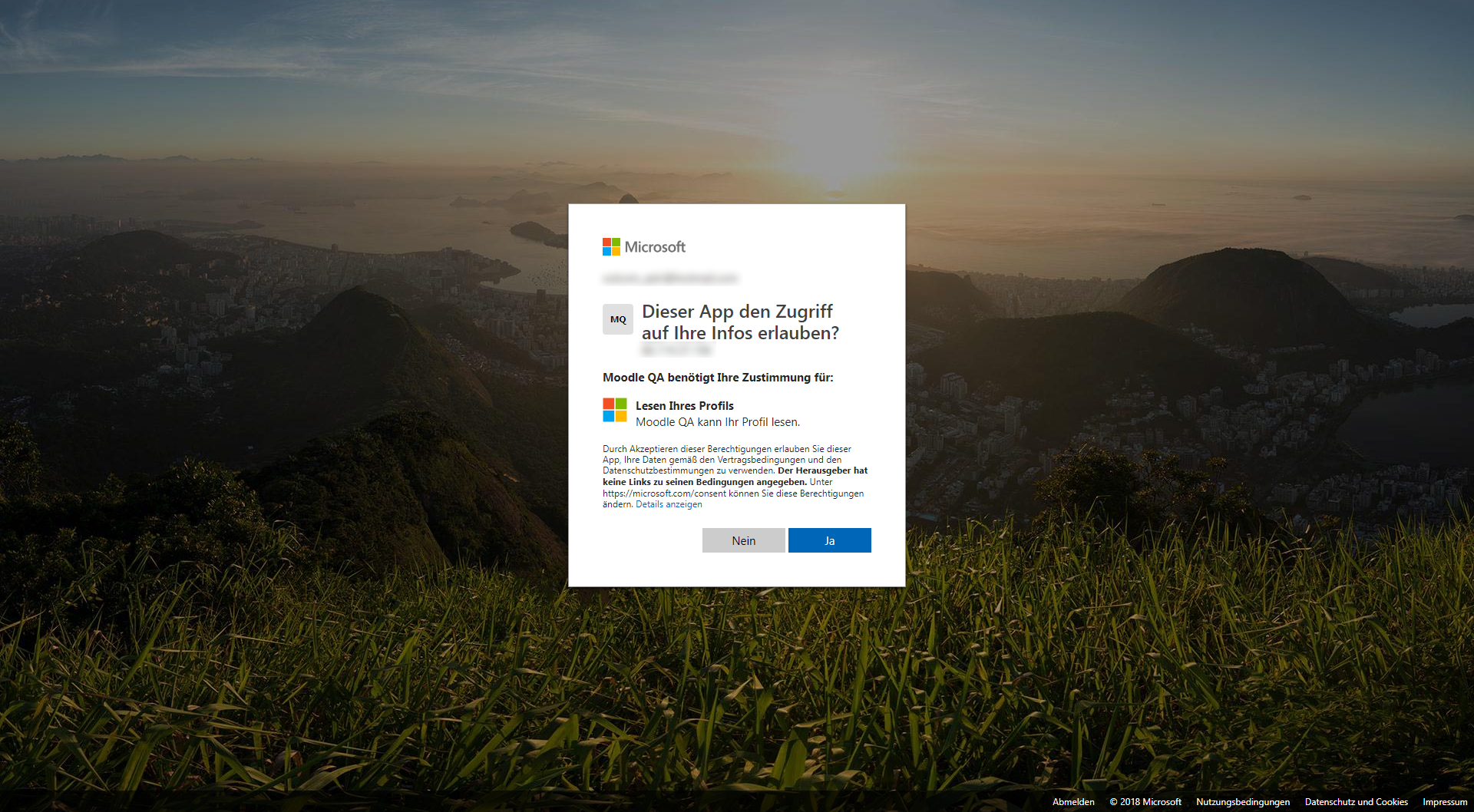Click the Moodle QA benötigt Ihre Zustimmung text
The height and width of the screenshot is (812, 1474).
718,377
